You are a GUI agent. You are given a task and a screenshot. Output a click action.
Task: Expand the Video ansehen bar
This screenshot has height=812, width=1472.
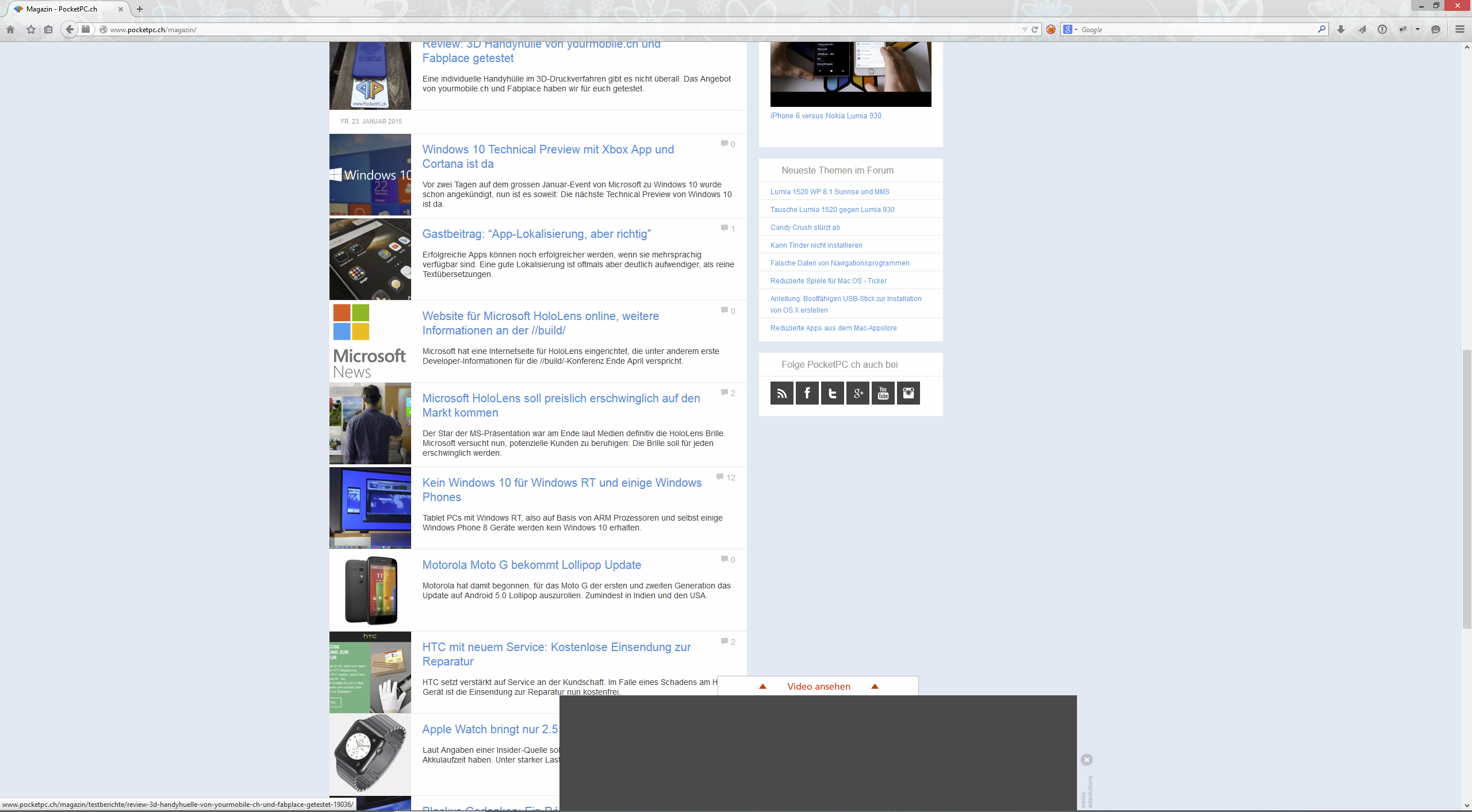pyautogui.click(x=818, y=686)
